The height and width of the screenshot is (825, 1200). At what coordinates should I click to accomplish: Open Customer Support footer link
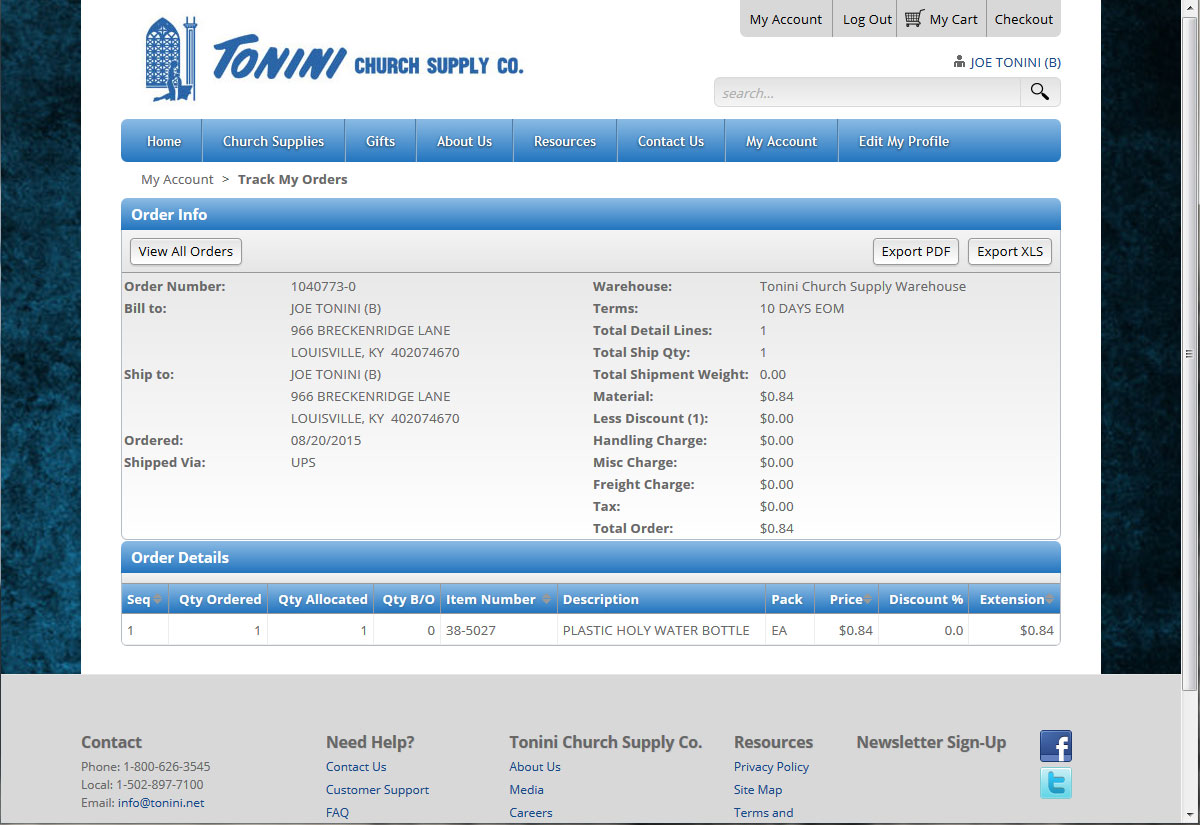[377, 790]
